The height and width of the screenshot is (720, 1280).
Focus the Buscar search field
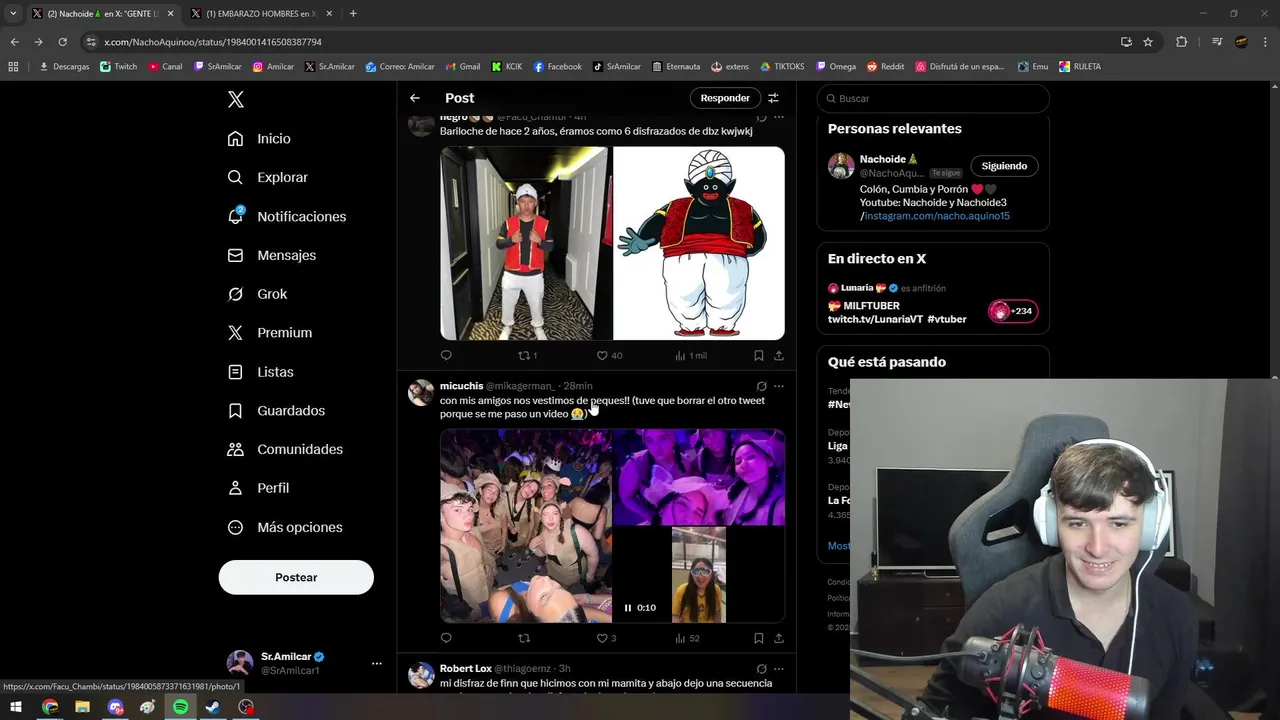tap(933, 99)
